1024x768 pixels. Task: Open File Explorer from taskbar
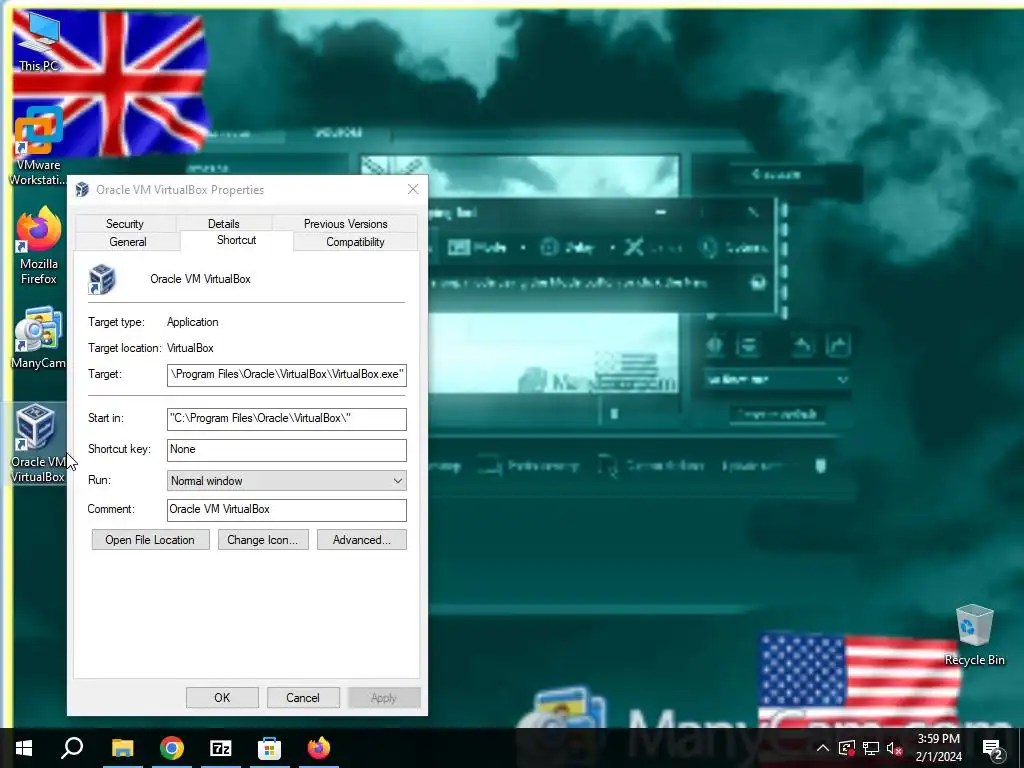[x=122, y=748]
